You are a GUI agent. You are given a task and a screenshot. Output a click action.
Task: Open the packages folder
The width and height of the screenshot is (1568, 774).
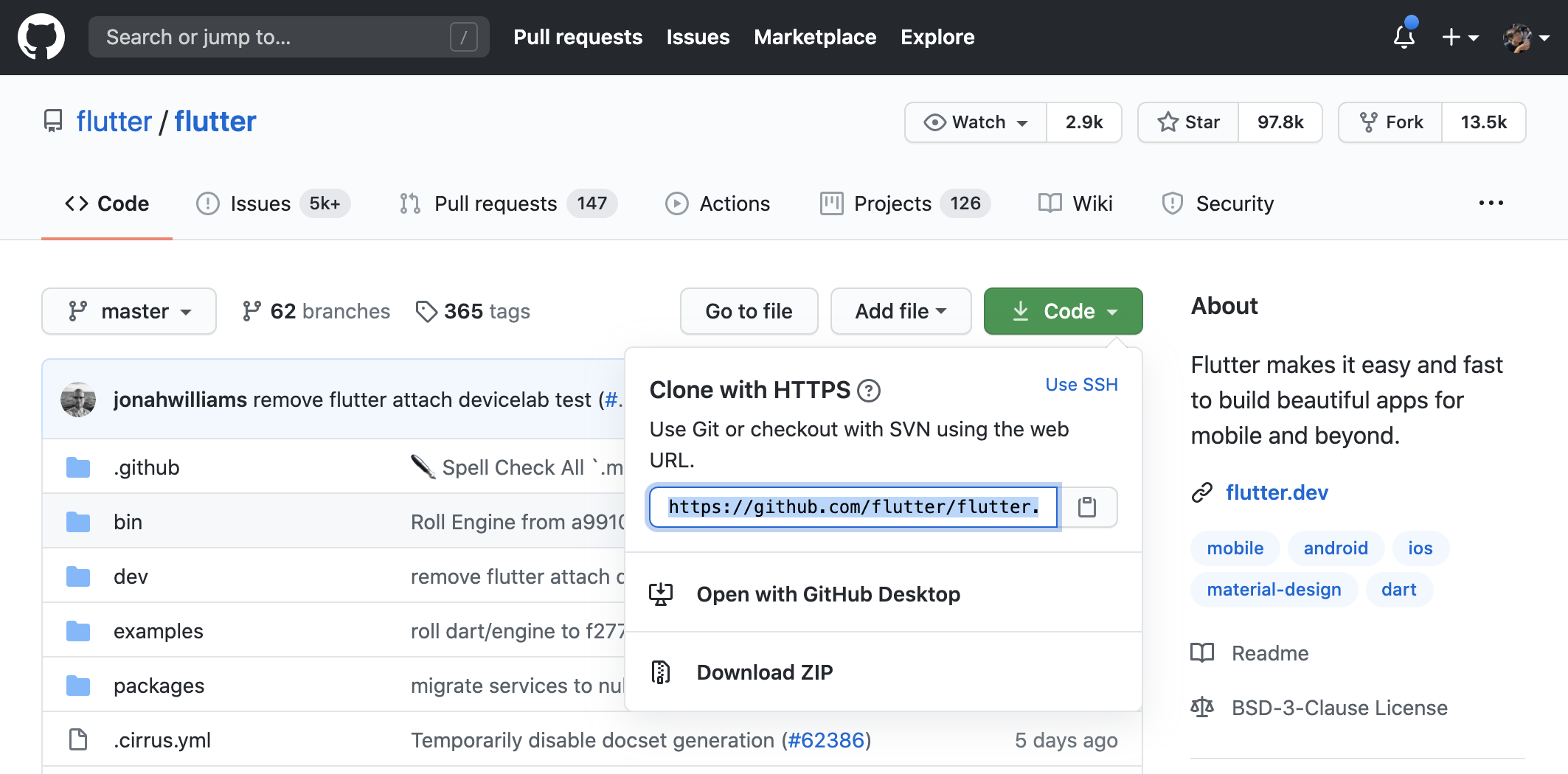pyautogui.click(x=159, y=686)
